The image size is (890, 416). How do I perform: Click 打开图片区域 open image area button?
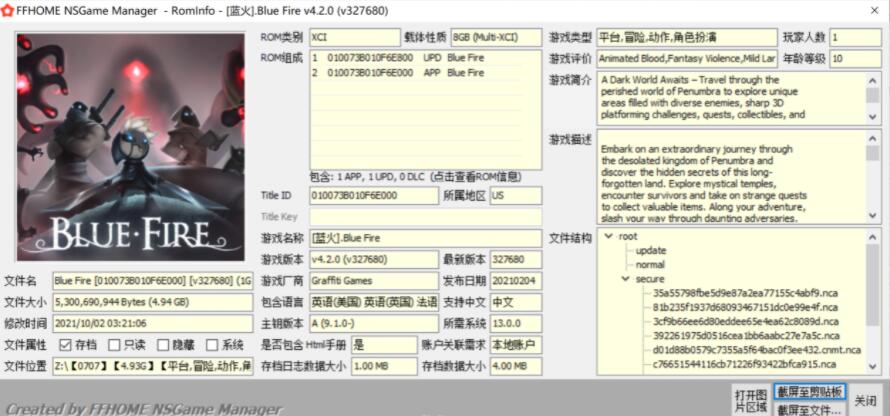(751, 401)
